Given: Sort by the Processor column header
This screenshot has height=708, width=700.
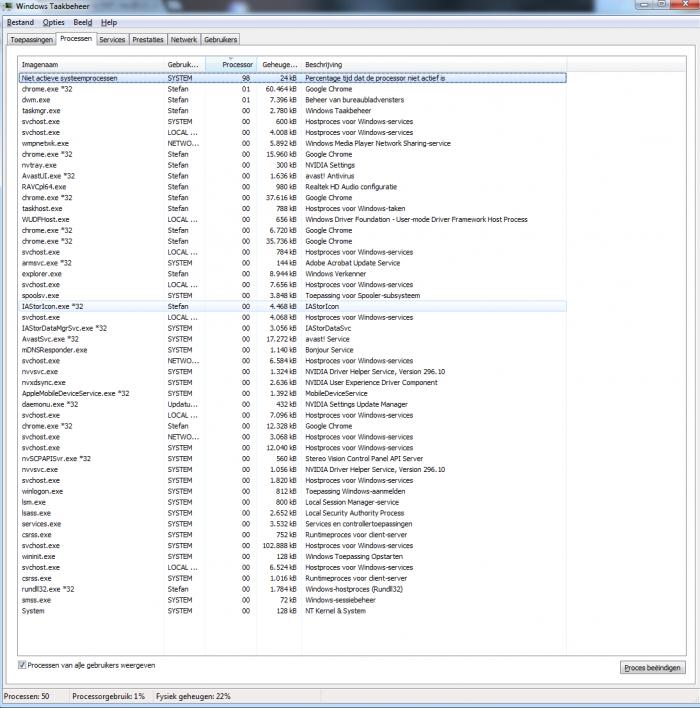Looking at the screenshot, I should [231, 65].
